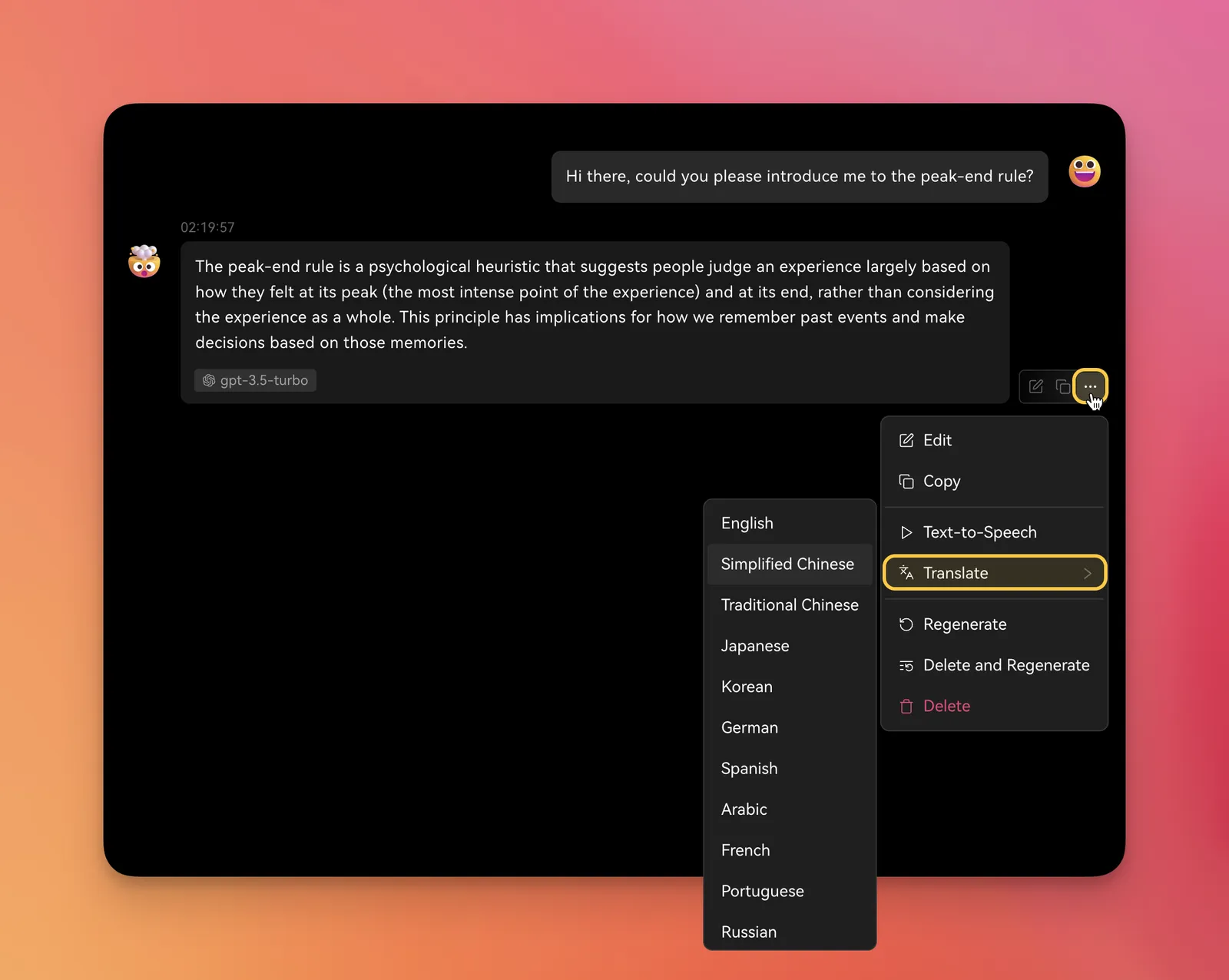Choose Delete and Regenerate option
Screen dimensions: 1229x980
(x=1005, y=665)
